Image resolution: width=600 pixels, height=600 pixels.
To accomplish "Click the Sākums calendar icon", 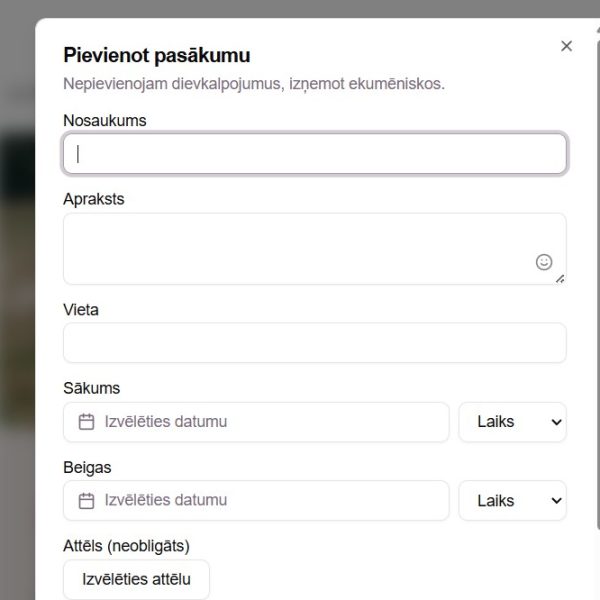I will pos(87,422).
